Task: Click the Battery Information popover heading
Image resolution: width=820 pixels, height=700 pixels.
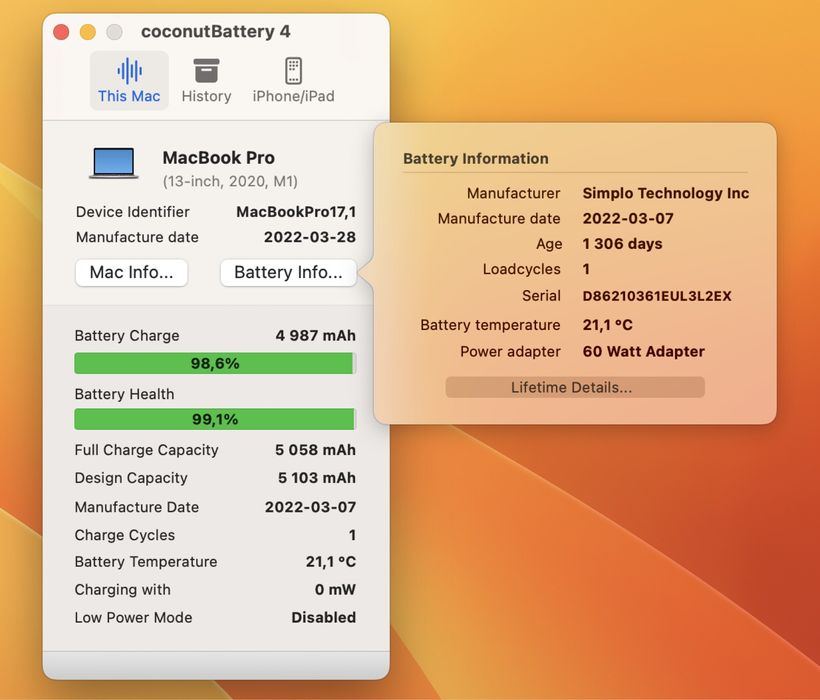Action: [x=476, y=158]
